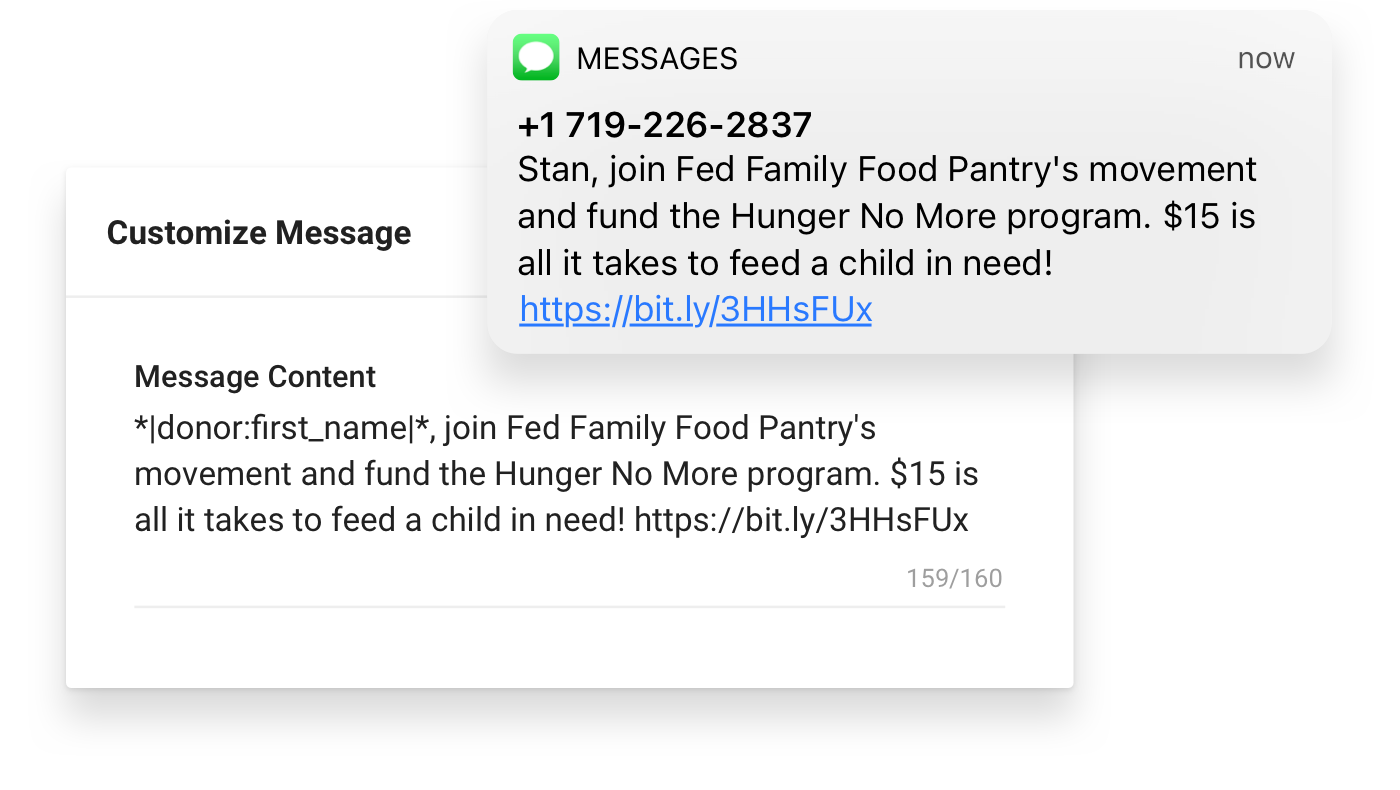Click the MESSAGES label in the notification header
The height and width of the screenshot is (790, 1400).
pos(657,58)
